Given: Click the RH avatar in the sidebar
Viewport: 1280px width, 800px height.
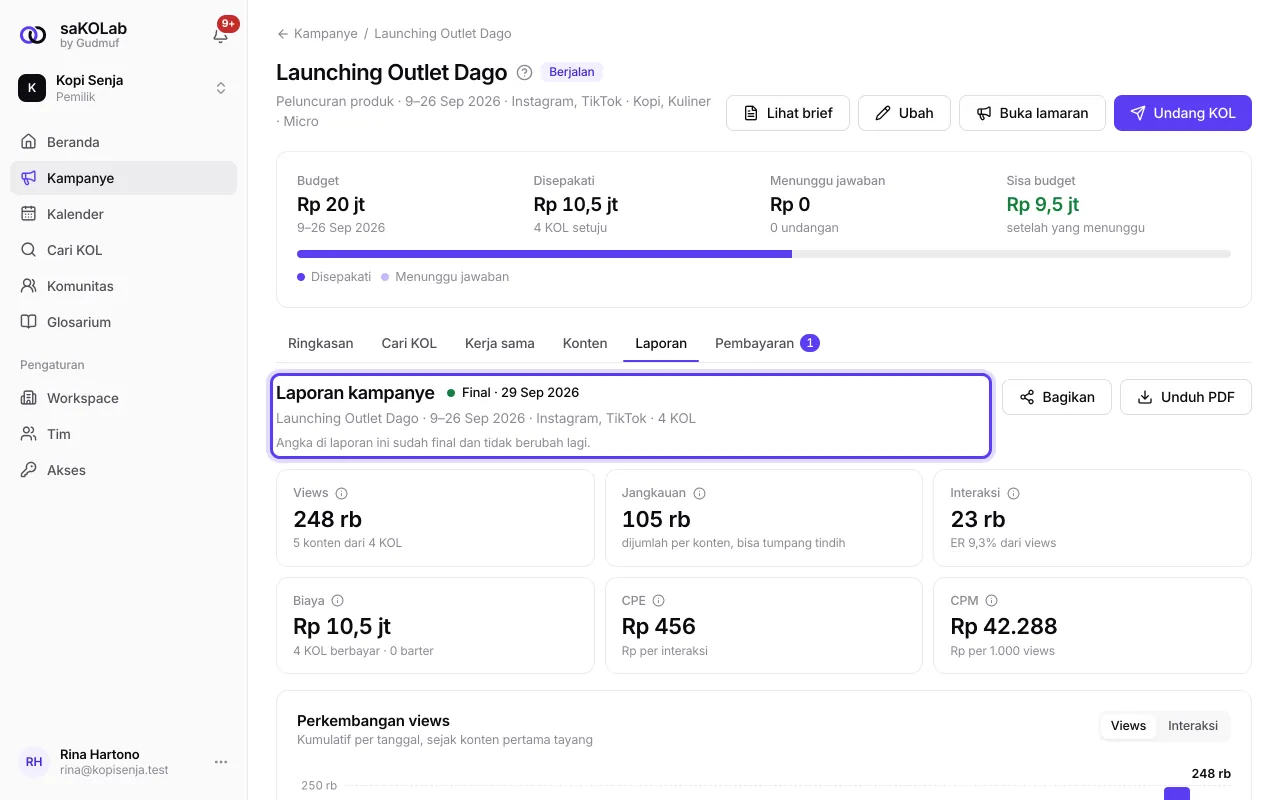Looking at the screenshot, I should [x=34, y=762].
